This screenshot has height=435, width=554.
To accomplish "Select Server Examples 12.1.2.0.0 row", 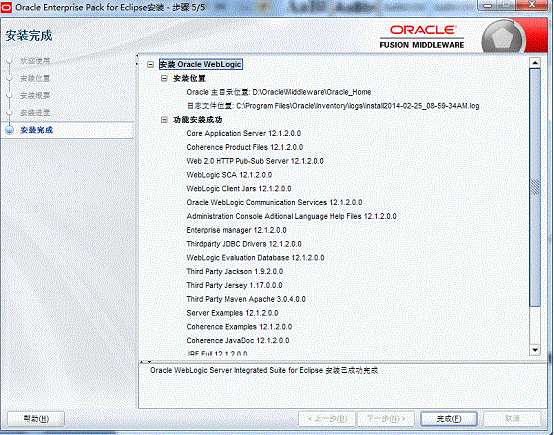I will coord(232,313).
